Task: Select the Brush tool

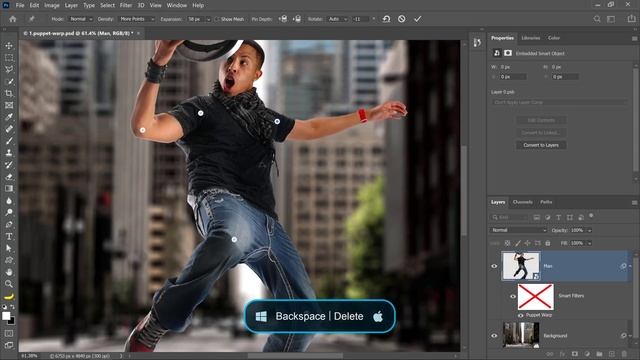Action: tap(9, 141)
